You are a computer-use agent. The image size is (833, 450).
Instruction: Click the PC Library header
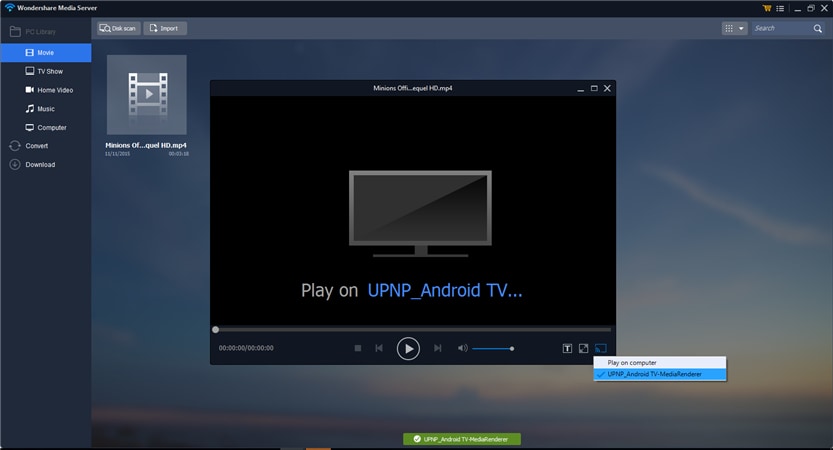tap(33, 32)
